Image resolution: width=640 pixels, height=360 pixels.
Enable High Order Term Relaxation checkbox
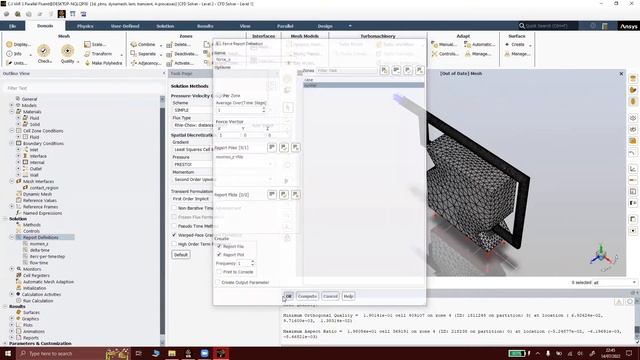pyautogui.click(x=174, y=244)
